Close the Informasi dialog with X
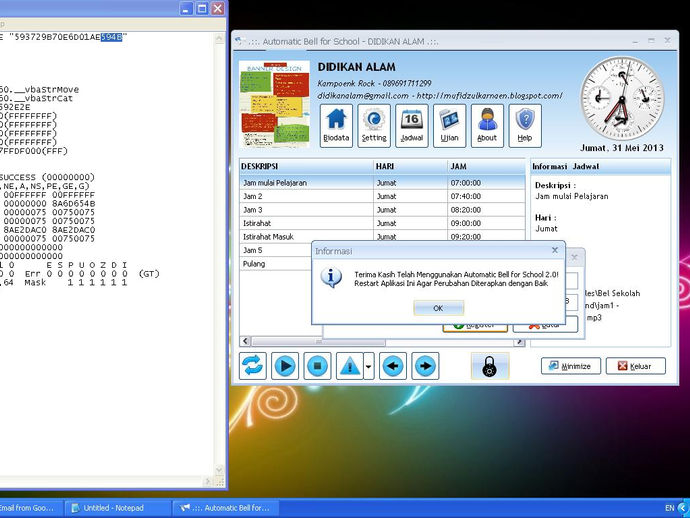Image resolution: width=690 pixels, height=518 pixels. 554,250
